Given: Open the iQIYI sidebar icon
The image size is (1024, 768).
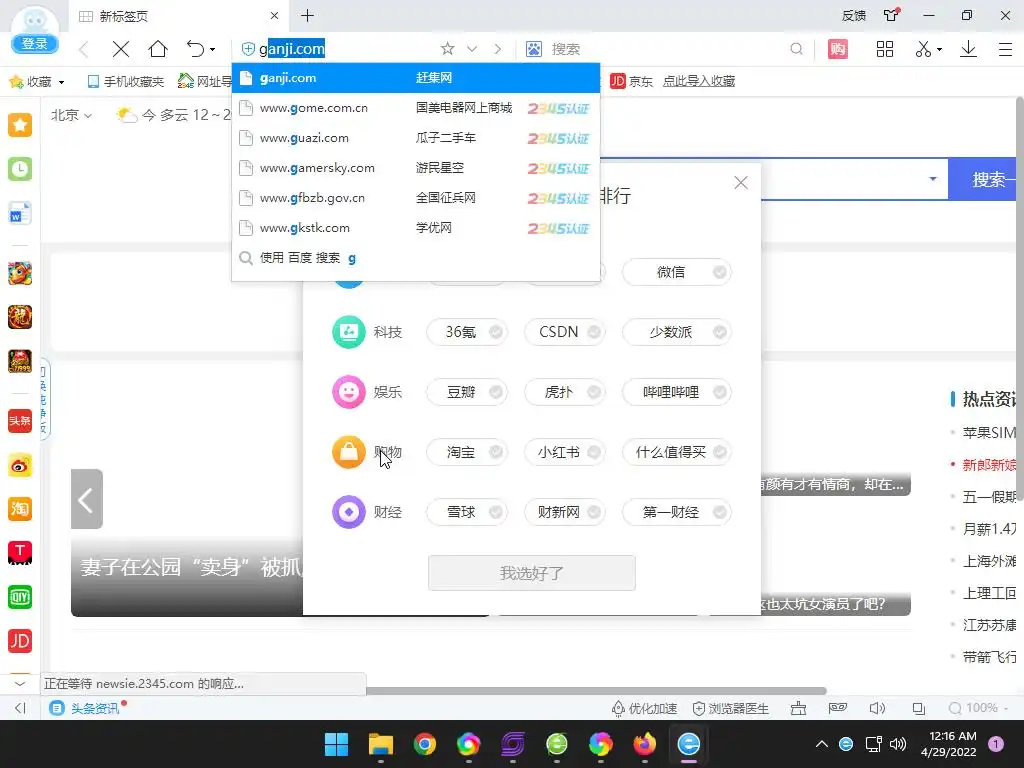Looking at the screenshot, I should tap(20, 597).
